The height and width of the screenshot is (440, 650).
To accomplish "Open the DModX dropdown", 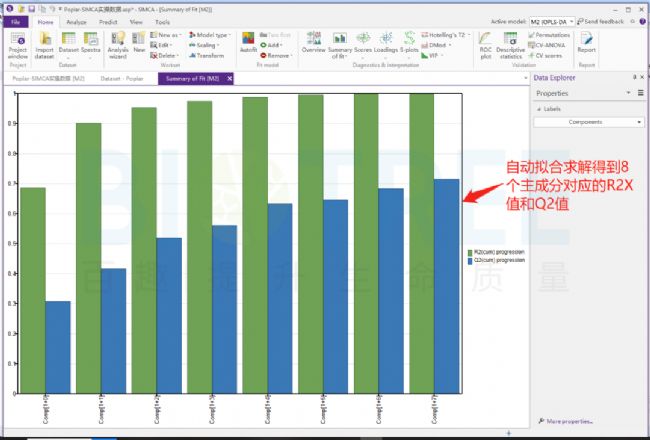I will (436, 45).
